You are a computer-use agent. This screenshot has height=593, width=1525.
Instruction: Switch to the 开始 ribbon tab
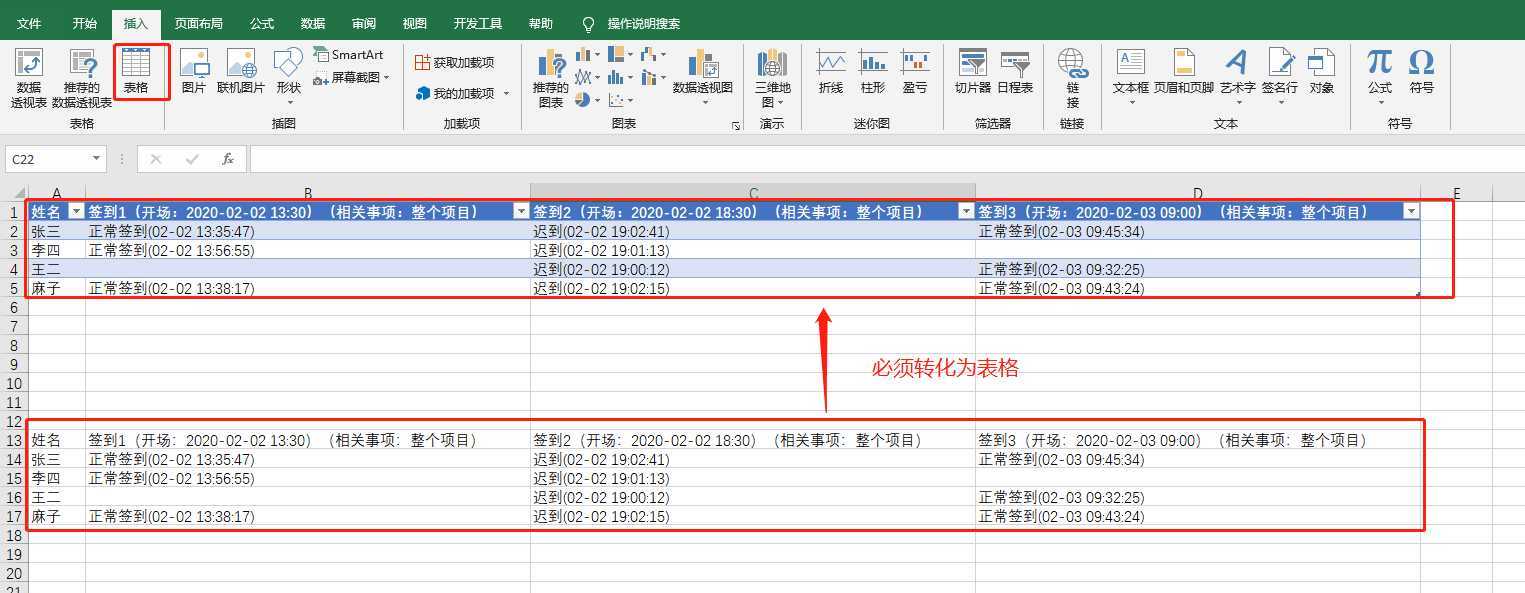84,23
